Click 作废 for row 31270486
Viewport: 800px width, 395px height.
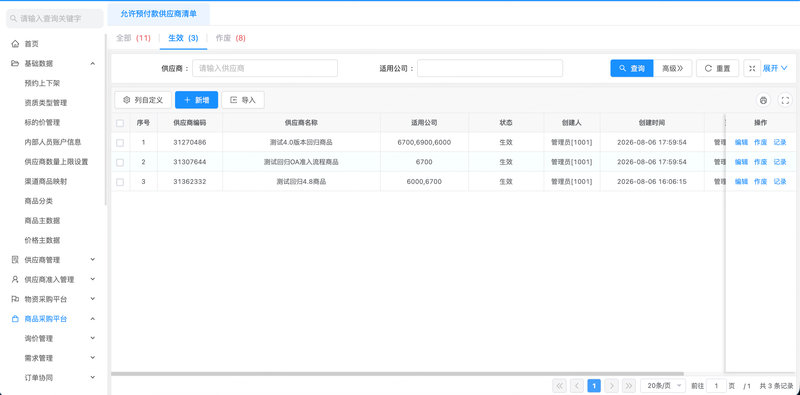761,143
